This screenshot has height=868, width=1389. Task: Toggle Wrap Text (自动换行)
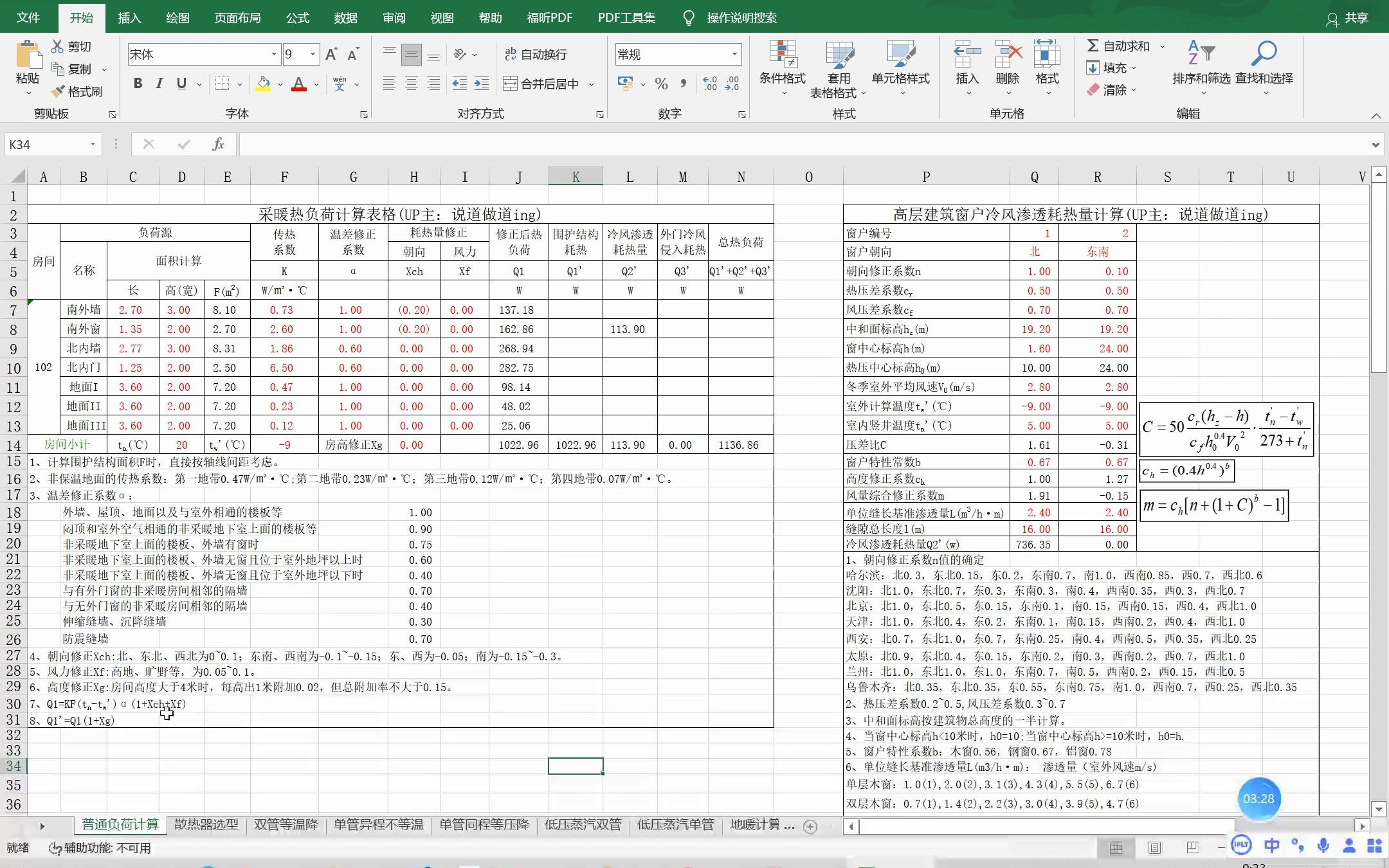click(536, 55)
